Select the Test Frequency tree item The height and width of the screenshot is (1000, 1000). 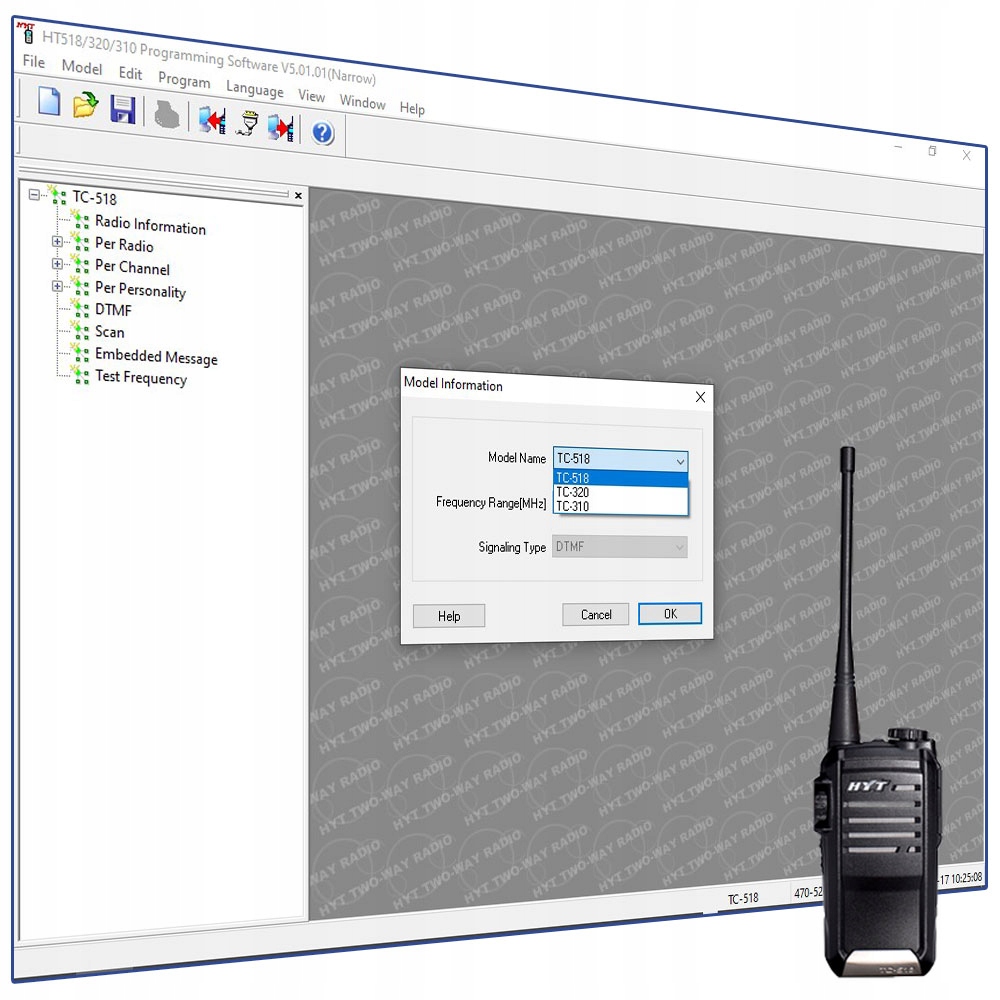point(141,378)
